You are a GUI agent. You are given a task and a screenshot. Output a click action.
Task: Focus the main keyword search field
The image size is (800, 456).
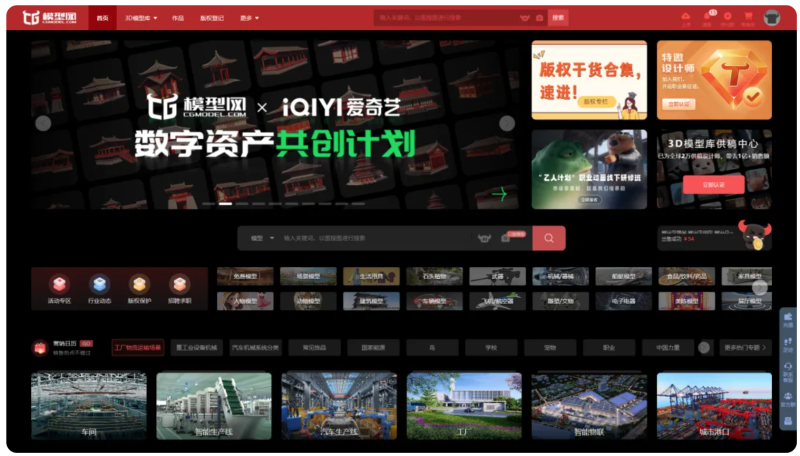375,238
